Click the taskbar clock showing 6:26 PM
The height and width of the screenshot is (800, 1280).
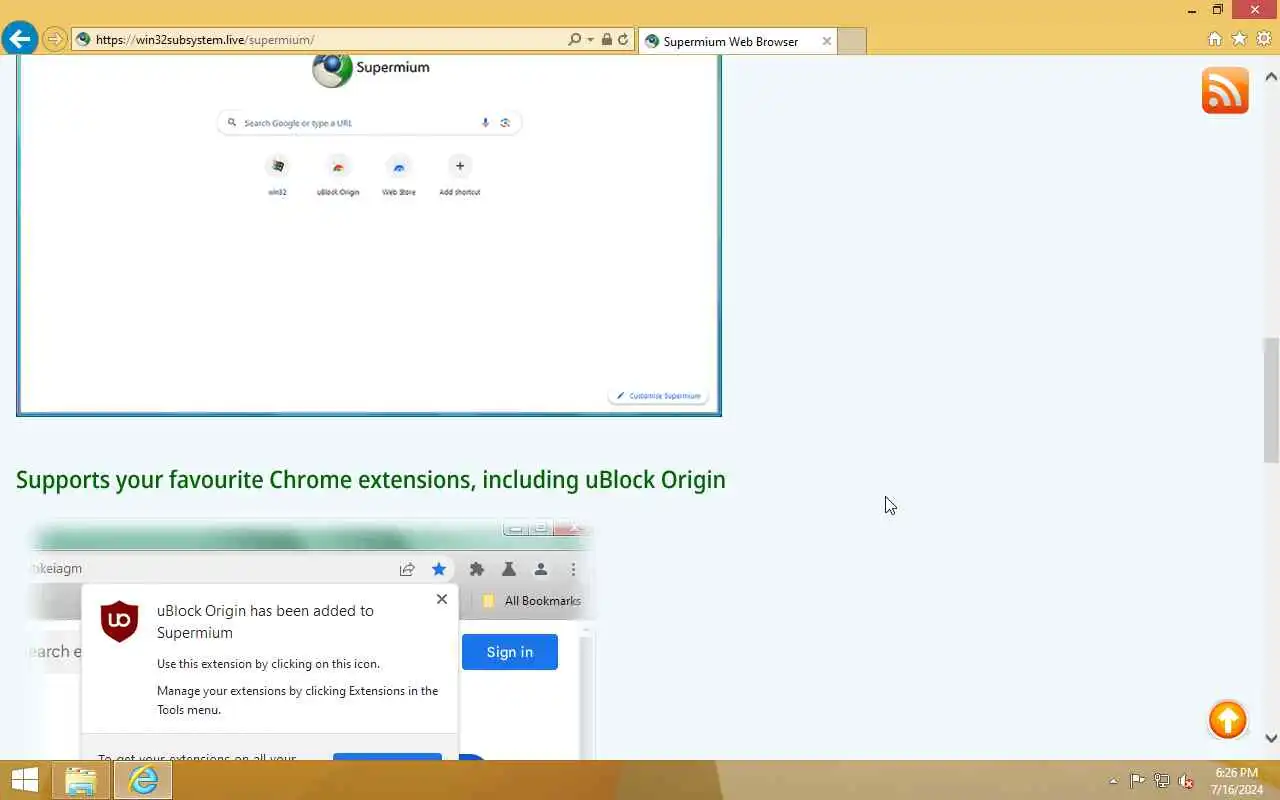click(x=1237, y=781)
